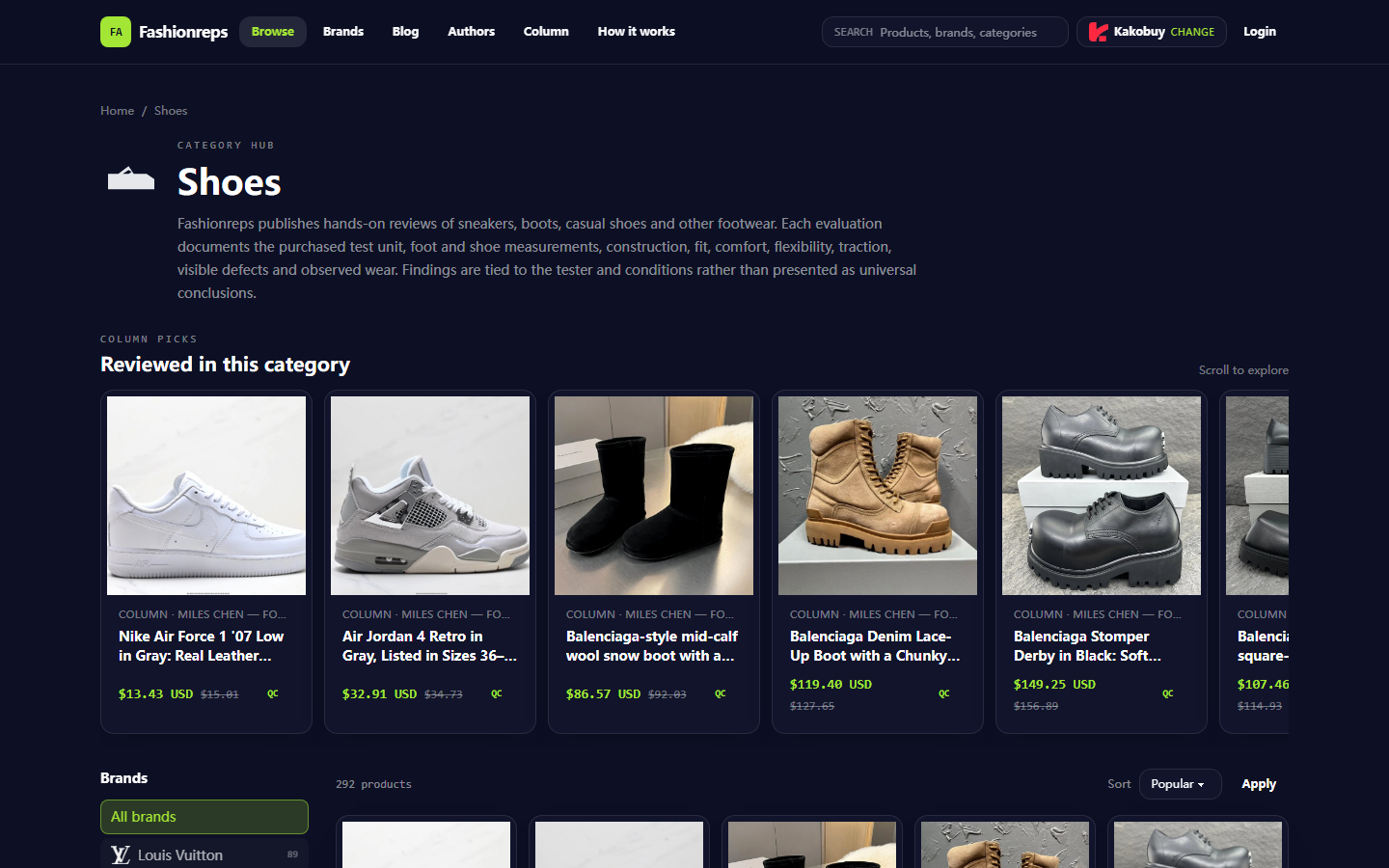Click the Kakobuy agent logo icon
Screen dimensions: 1389x868
(x=1098, y=32)
